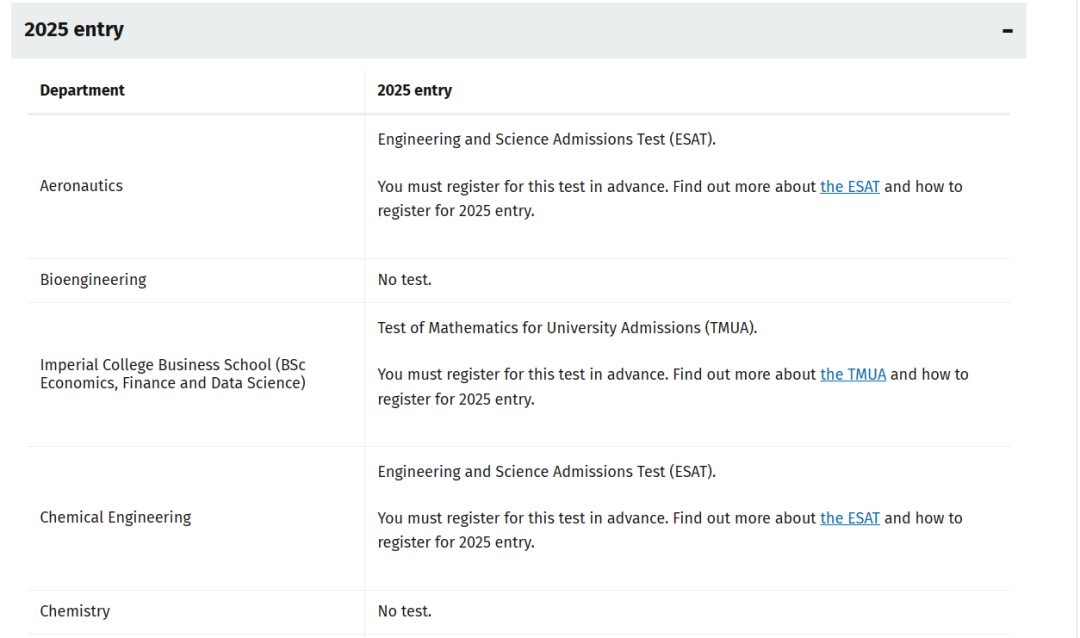1080x638 pixels.
Task: Open the ESAT link in the Aeronautics row
Action: (850, 186)
